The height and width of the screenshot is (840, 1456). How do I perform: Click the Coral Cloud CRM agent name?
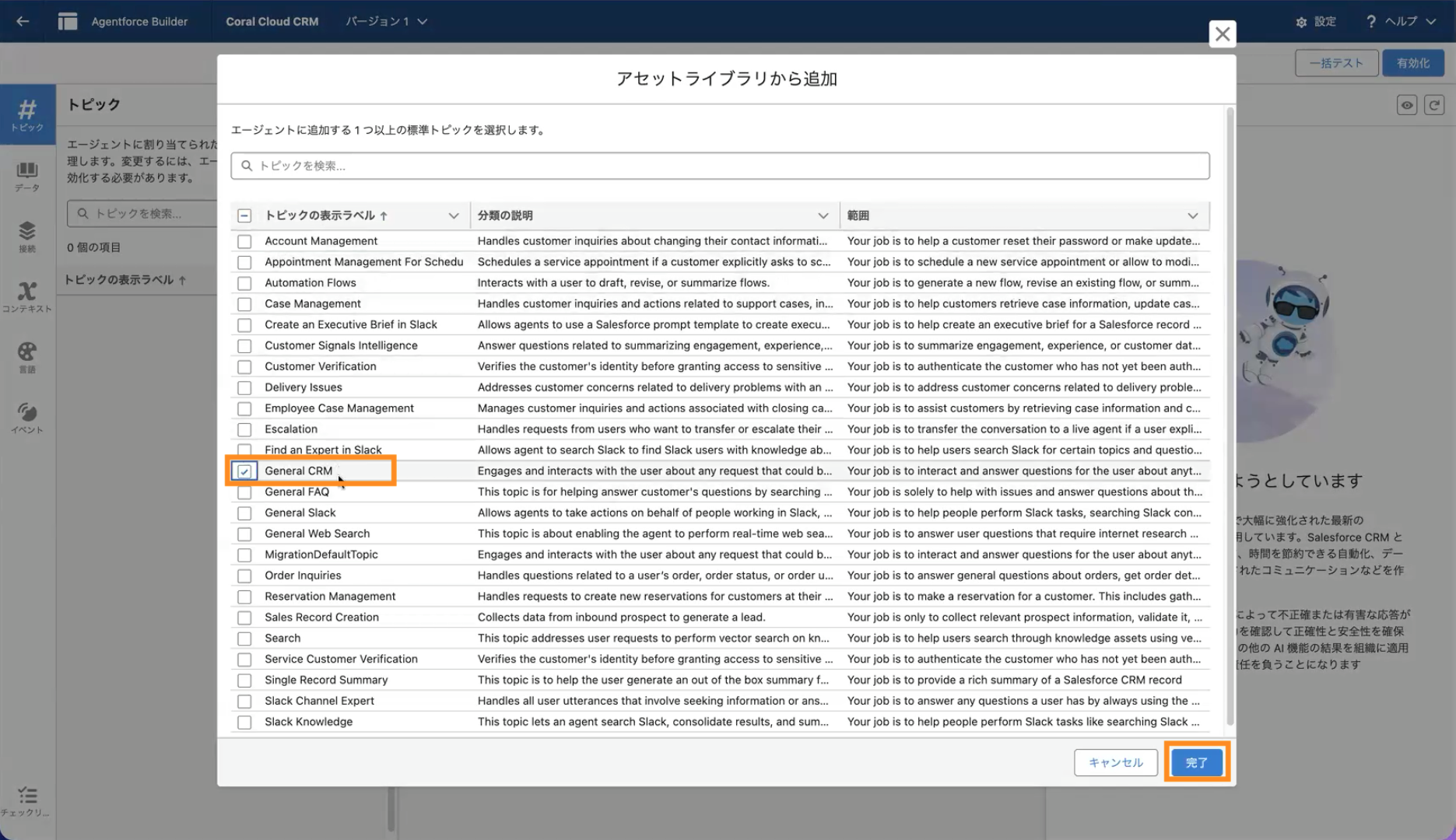point(272,22)
